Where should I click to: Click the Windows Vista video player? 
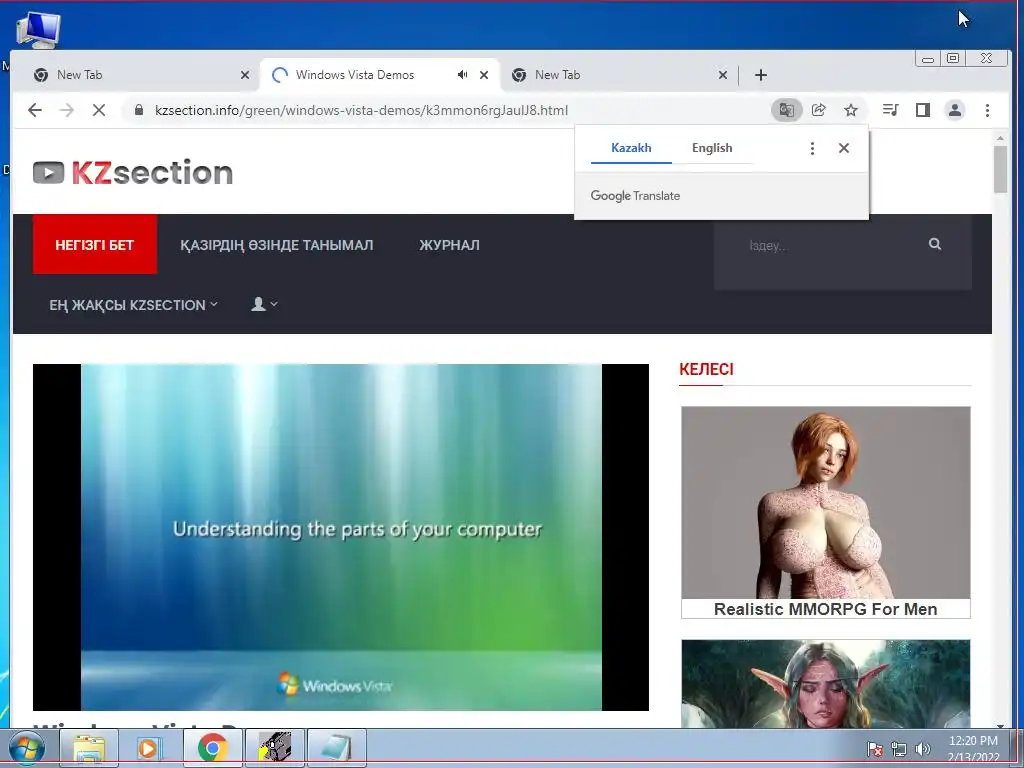click(x=341, y=537)
